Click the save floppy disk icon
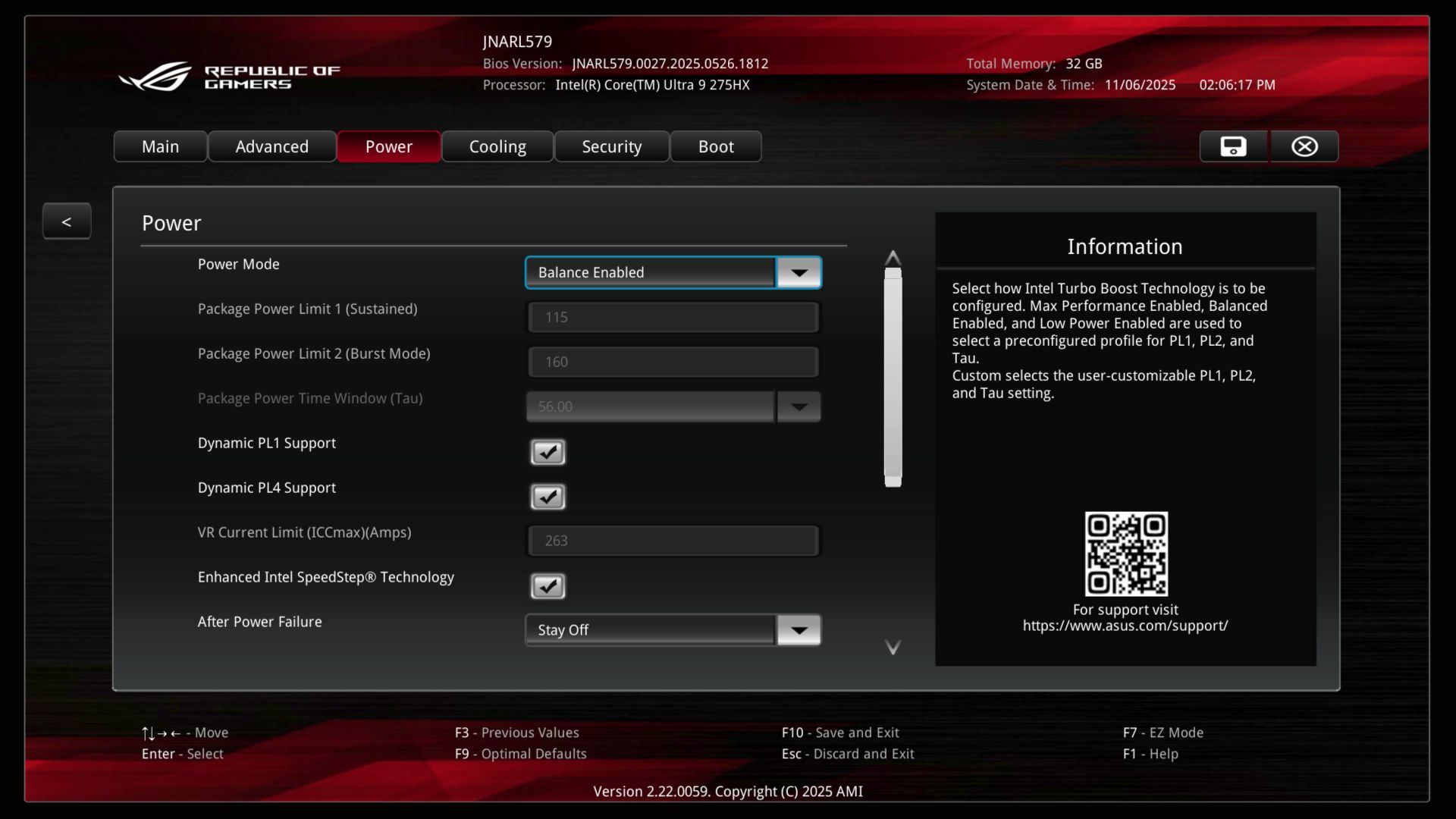The image size is (1456, 819). pos(1233,146)
